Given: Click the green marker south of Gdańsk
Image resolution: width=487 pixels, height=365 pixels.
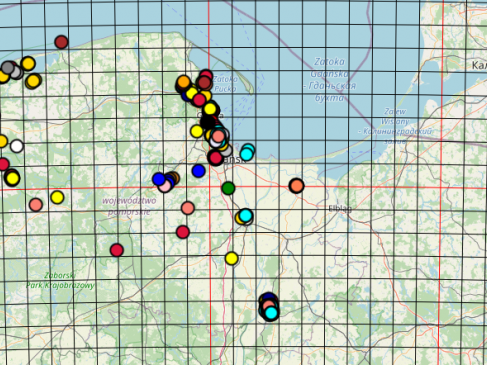Looking at the screenshot, I should tap(228, 188).
